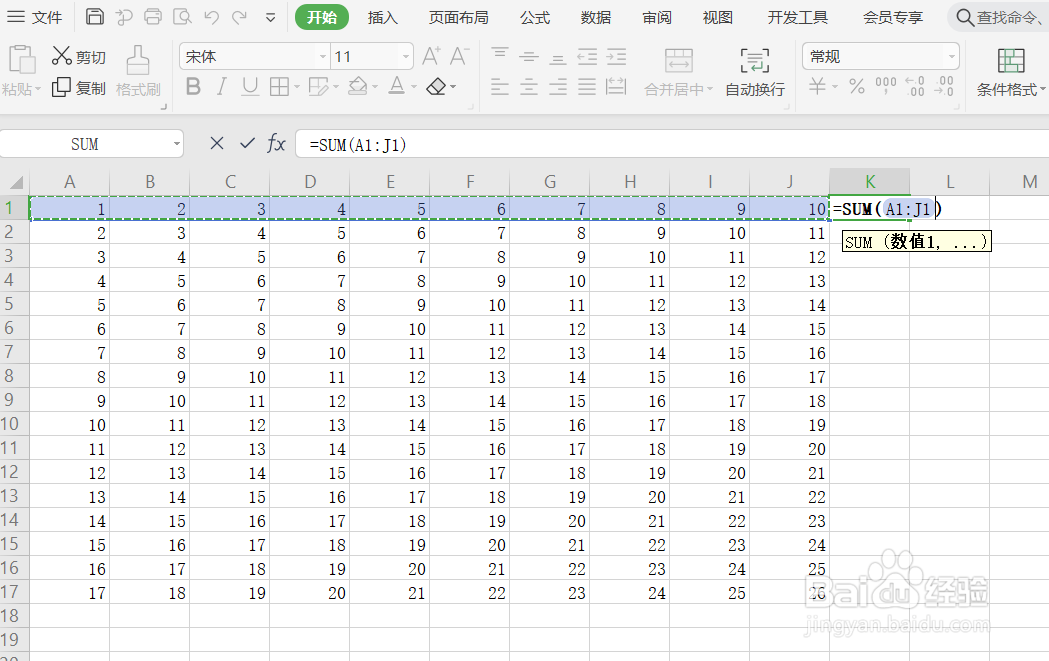Click the distributed alignment icon
The width and height of the screenshot is (1049, 661).
(x=616, y=86)
